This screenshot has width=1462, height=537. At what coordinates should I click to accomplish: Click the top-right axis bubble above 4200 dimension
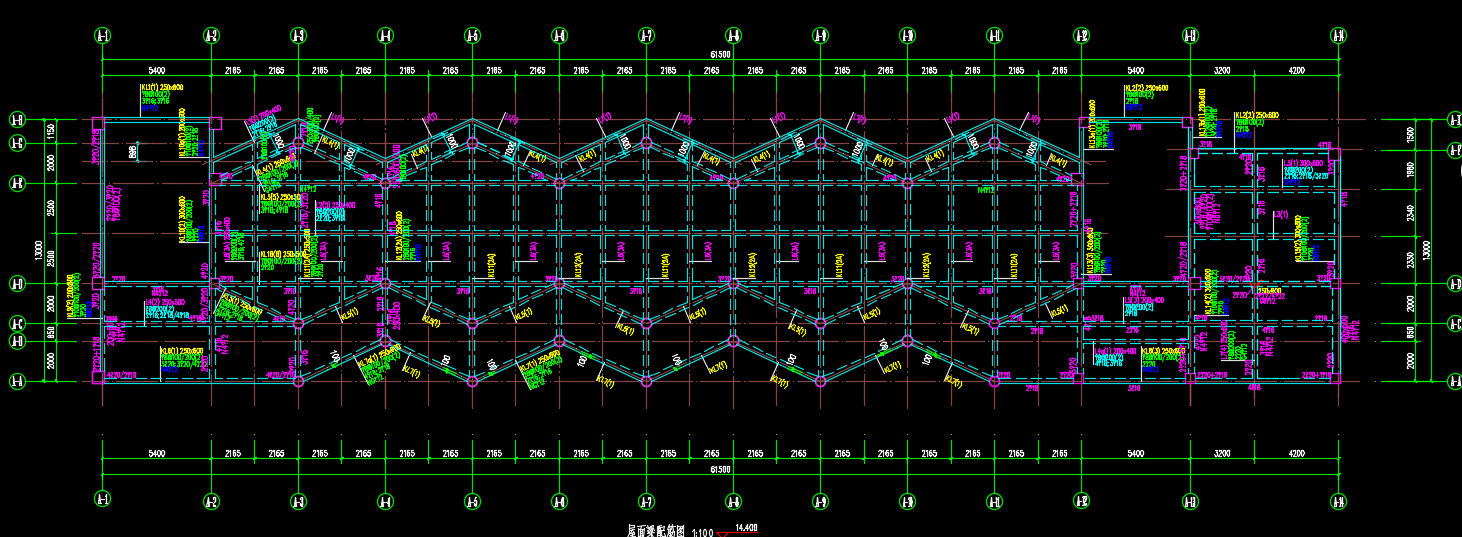click(1339, 36)
